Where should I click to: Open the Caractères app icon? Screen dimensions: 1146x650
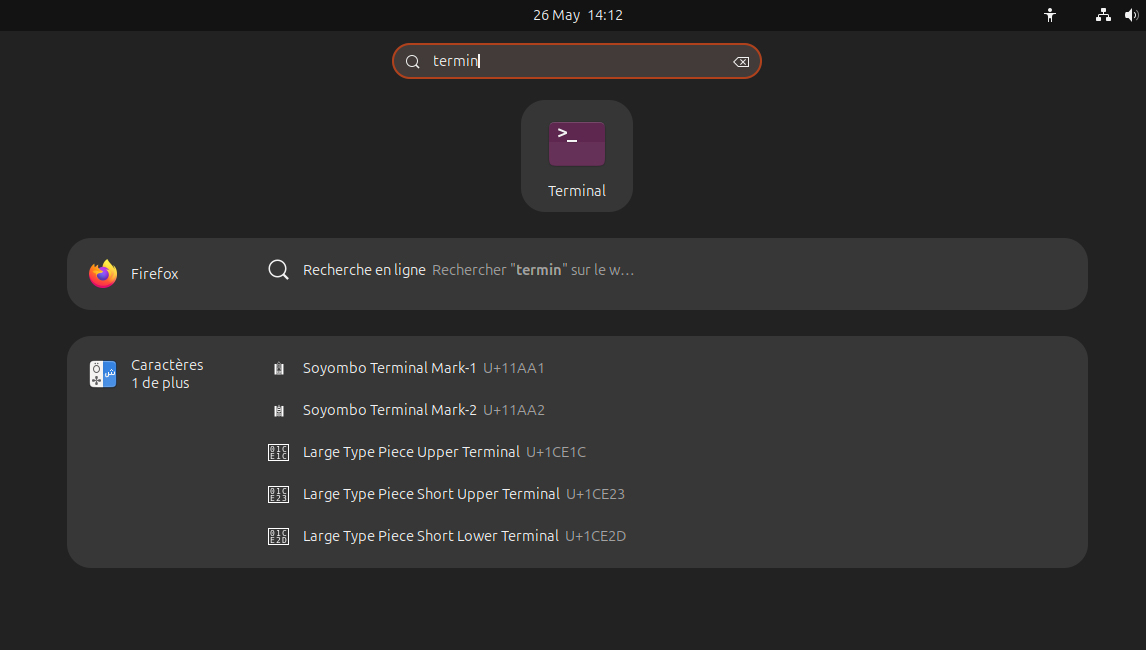pyautogui.click(x=103, y=374)
